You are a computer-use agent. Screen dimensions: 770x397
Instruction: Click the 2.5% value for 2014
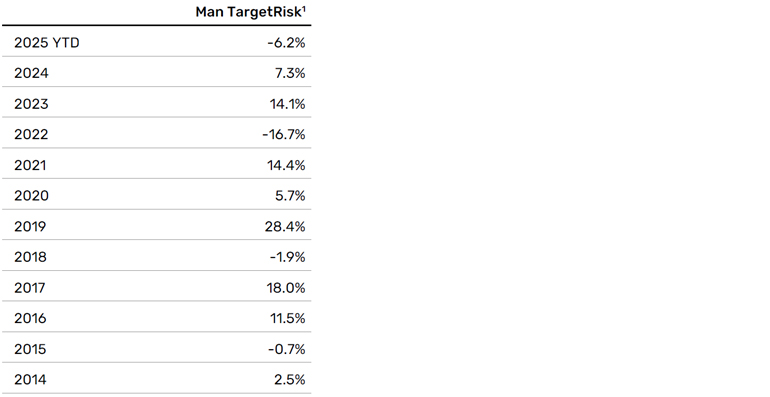290,380
